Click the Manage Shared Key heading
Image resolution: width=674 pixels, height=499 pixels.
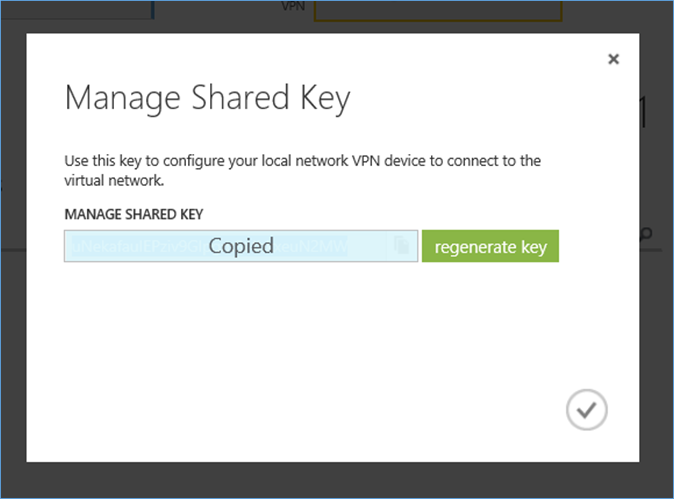click(x=208, y=99)
